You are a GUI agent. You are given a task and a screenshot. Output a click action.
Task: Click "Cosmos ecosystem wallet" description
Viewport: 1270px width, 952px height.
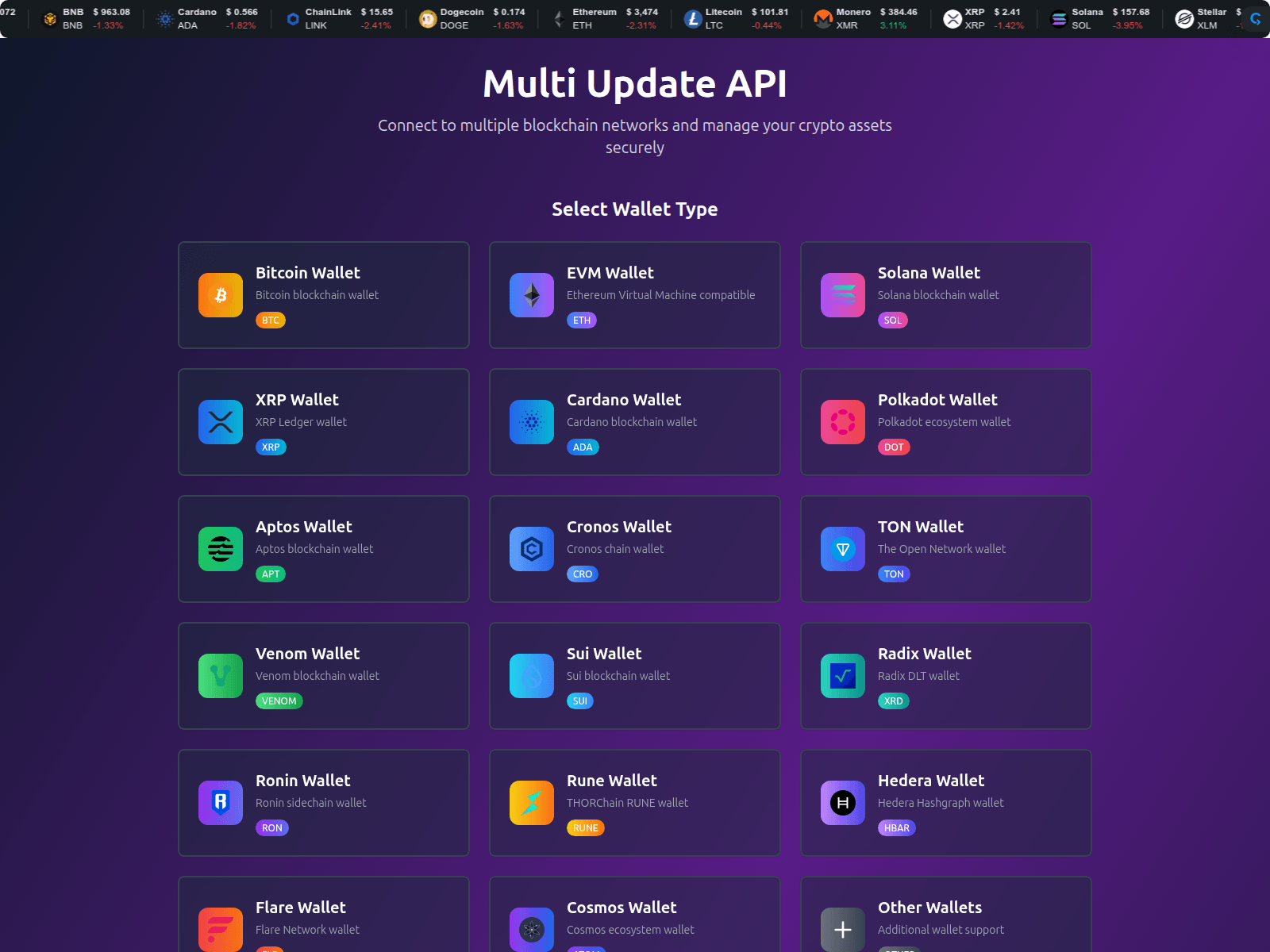[630, 930]
